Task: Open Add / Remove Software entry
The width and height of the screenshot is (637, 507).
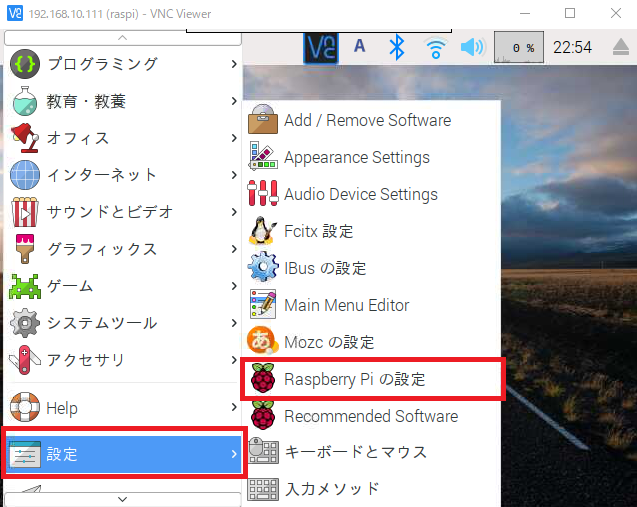Action: 372,120
